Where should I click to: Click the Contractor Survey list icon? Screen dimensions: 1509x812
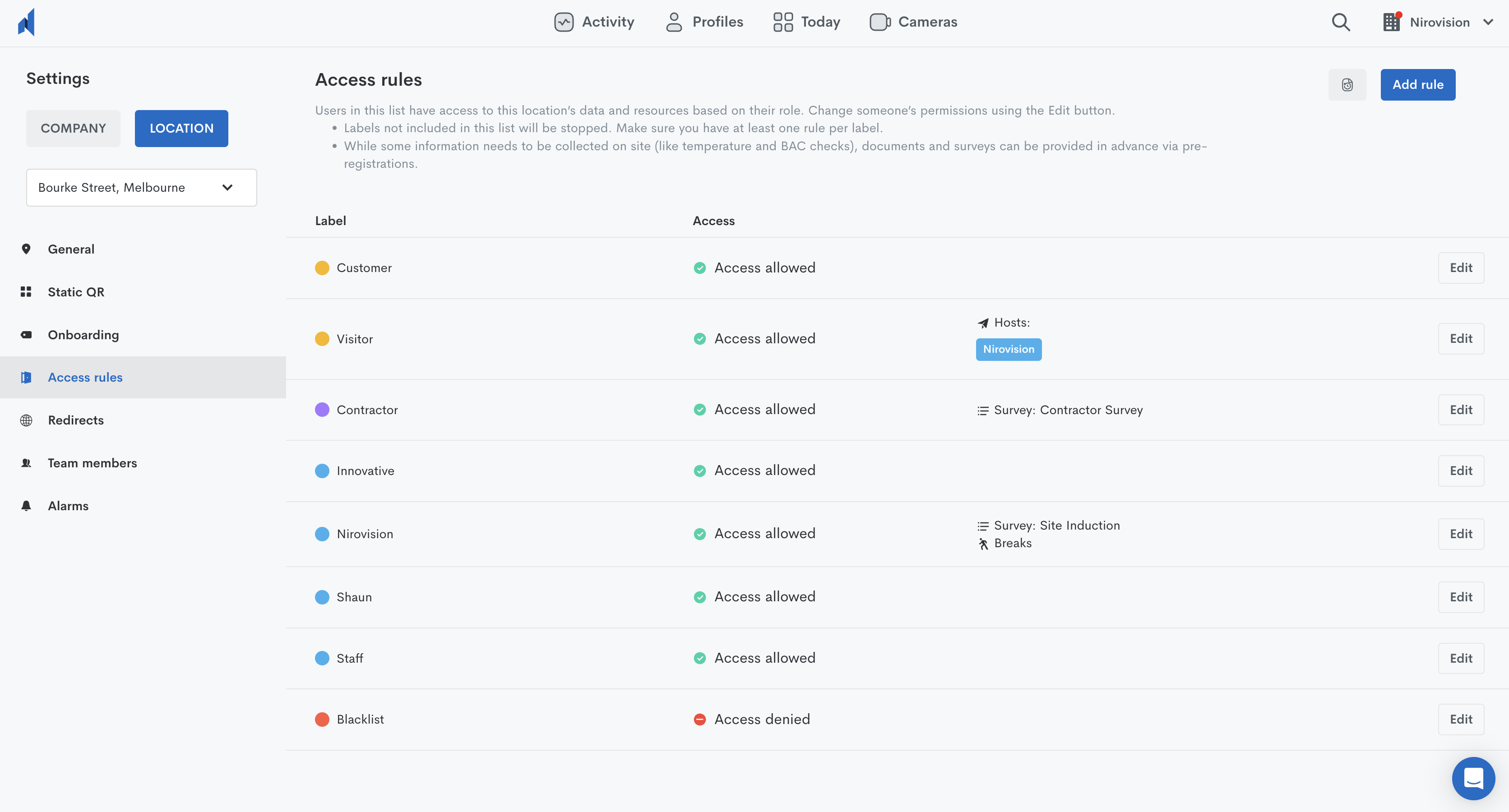point(983,411)
